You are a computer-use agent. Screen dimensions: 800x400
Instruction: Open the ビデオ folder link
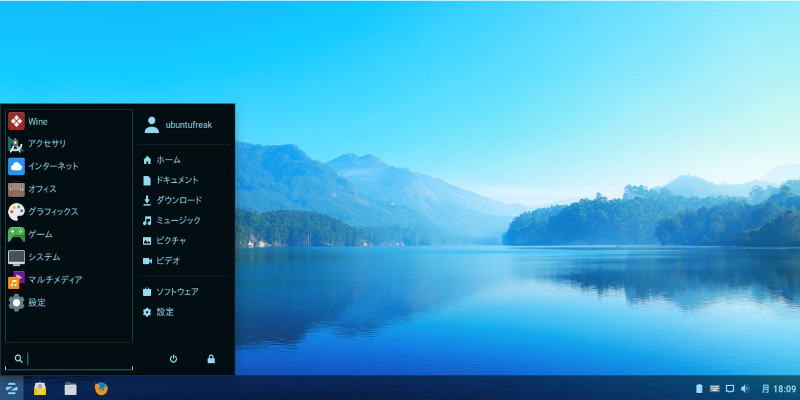[x=168, y=261]
